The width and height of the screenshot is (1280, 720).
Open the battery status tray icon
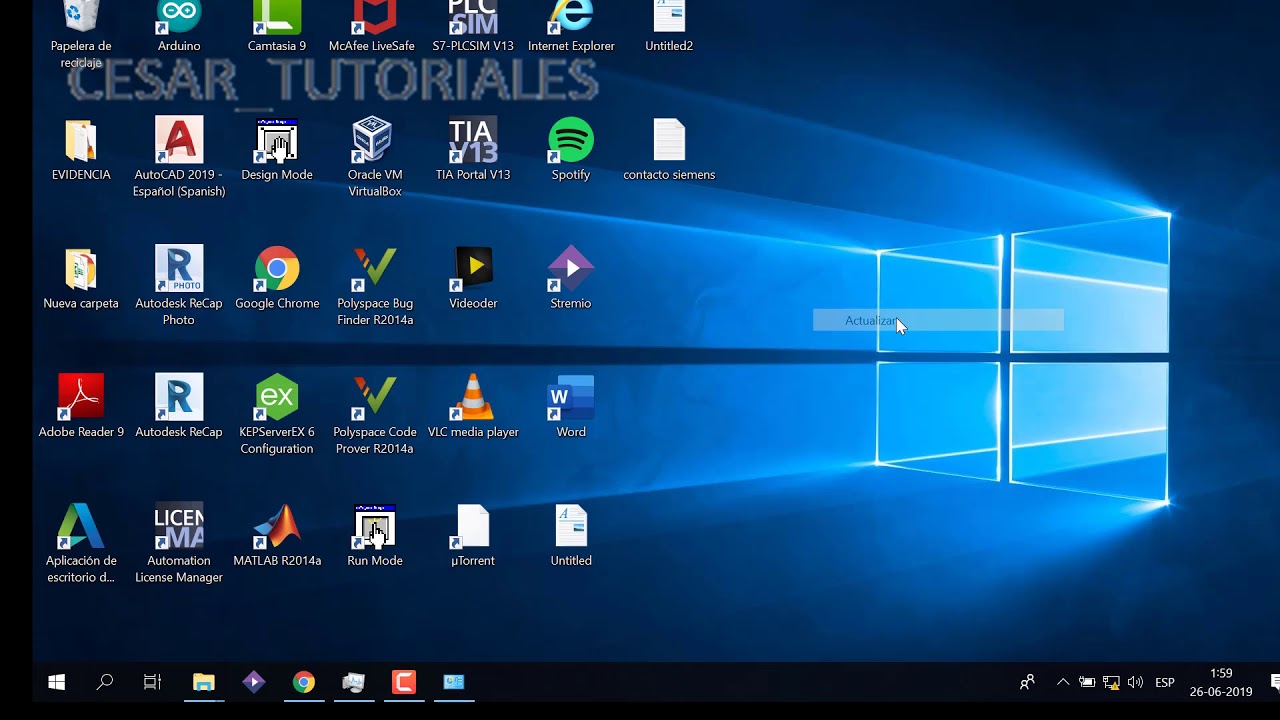coord(1087,682)
